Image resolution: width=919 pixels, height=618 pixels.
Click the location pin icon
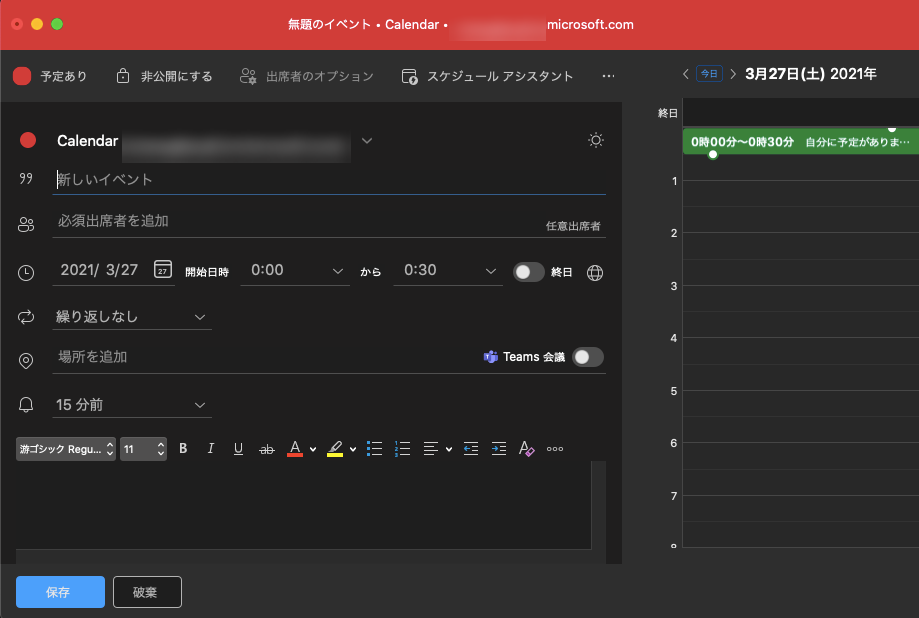coord(26,361)
